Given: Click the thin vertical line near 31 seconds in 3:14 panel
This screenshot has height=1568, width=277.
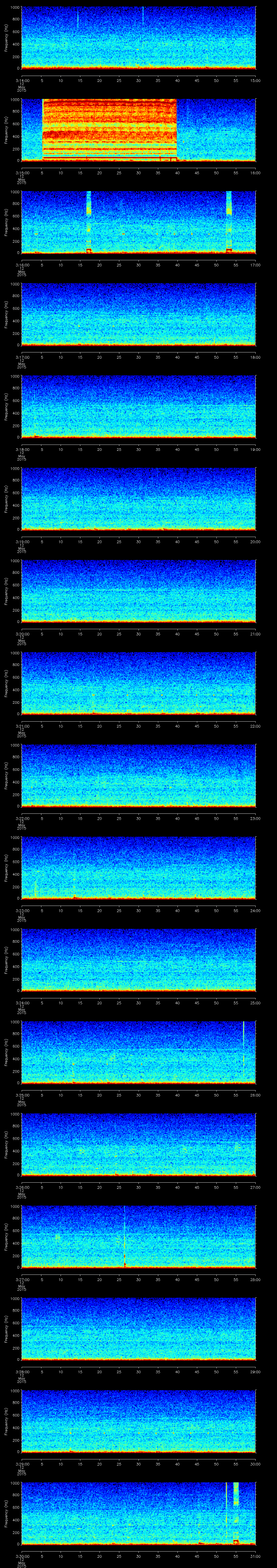Looking at the screenshot, I should [x=143, y=16].
